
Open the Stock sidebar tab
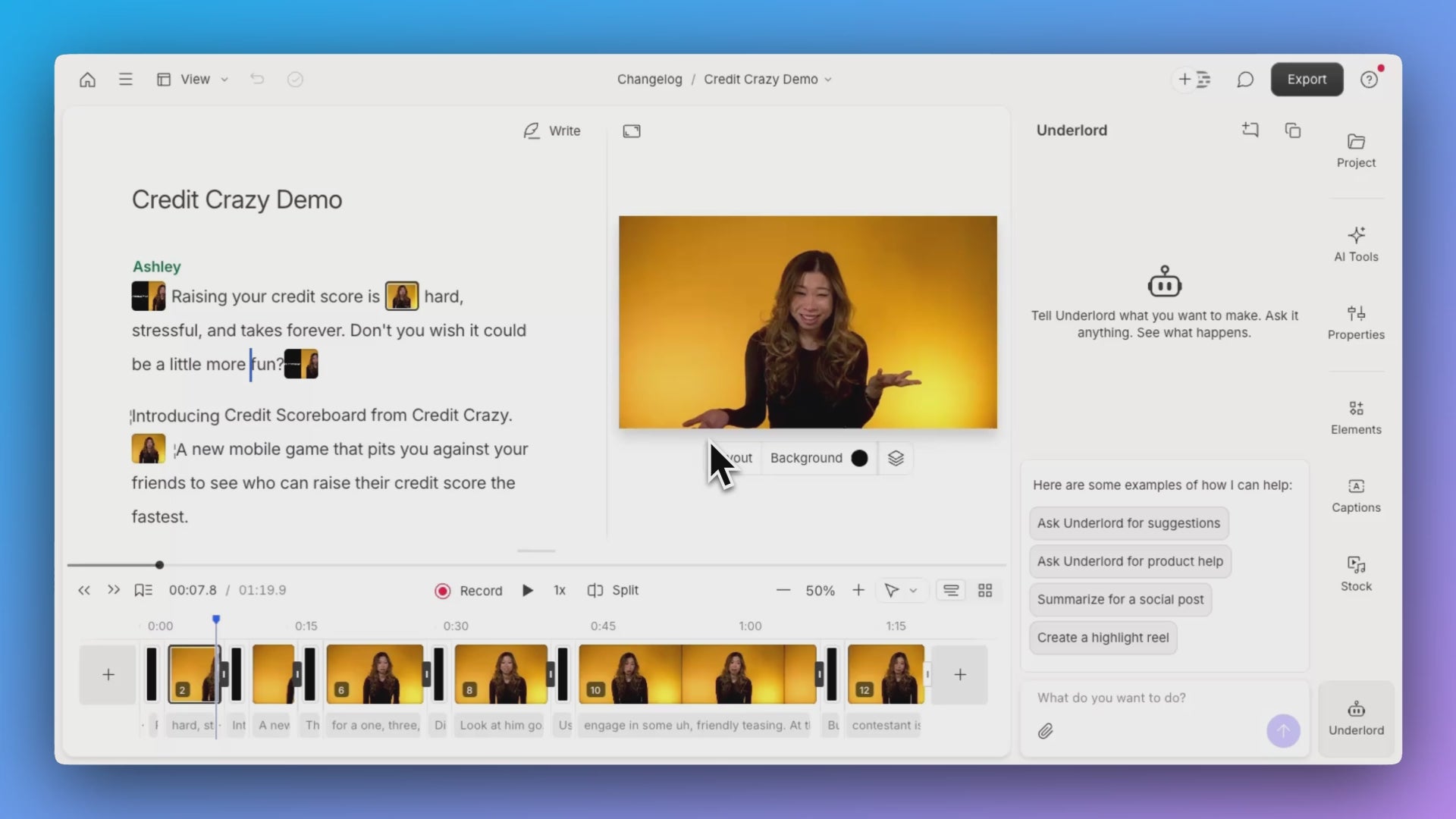1356,573
